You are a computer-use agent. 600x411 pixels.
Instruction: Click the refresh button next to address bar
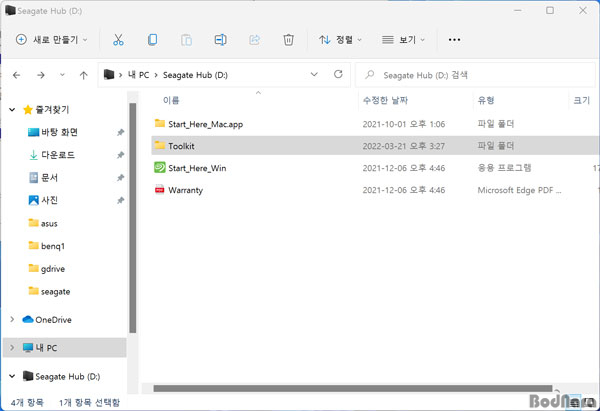tap(338, 74)
